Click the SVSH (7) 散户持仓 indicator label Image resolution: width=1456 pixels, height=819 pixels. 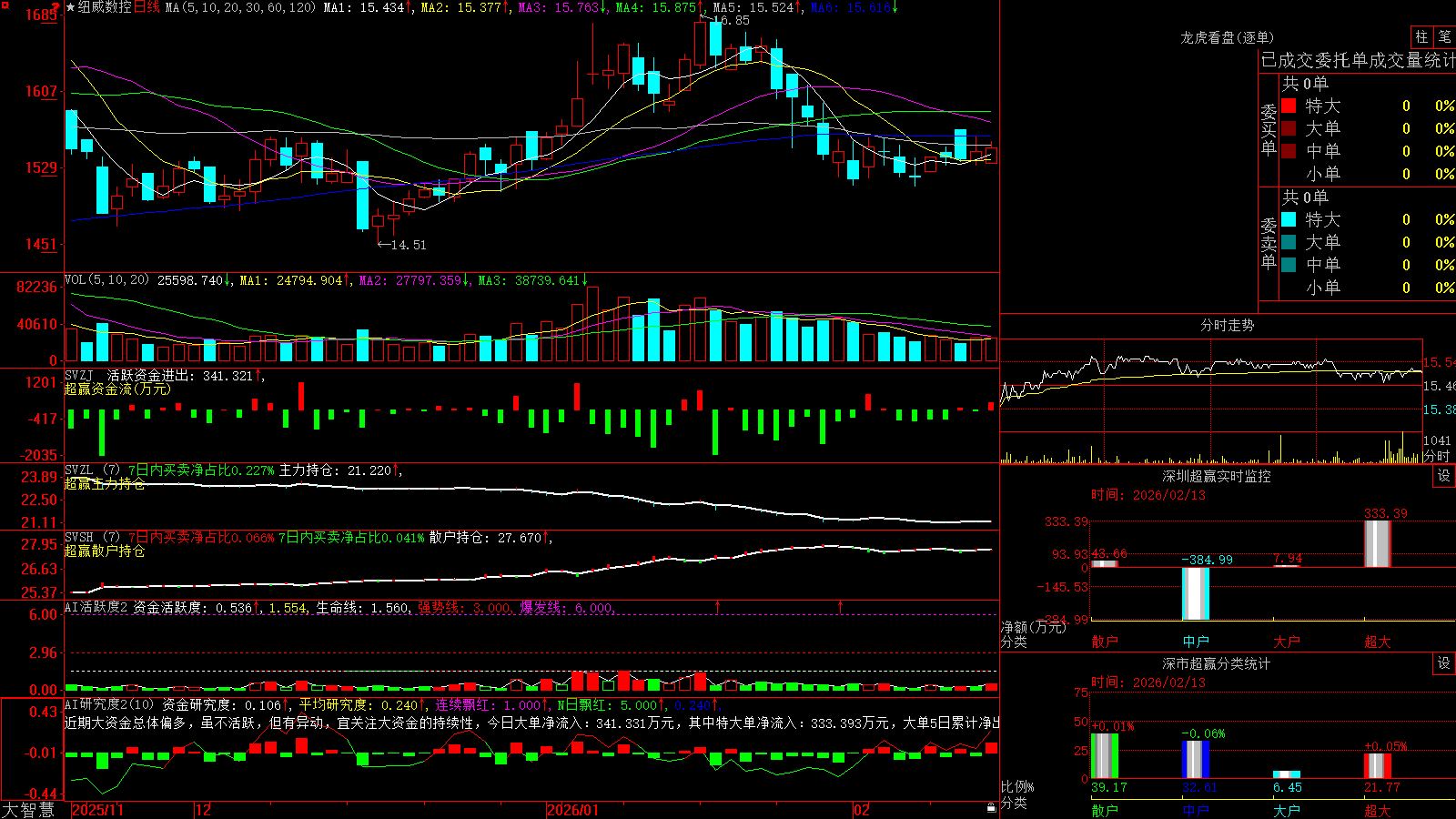click(x=91, y=538)
